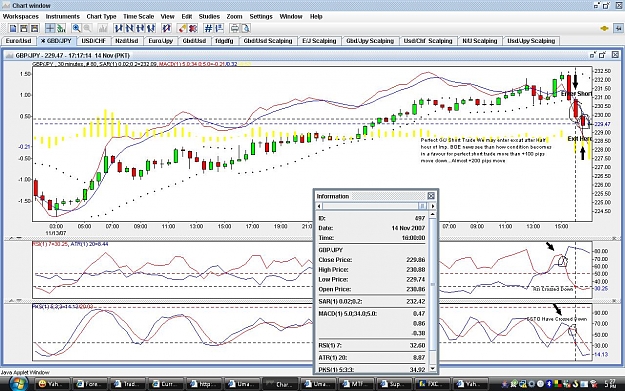Open the 'Char..' taskbar button
The height and width of the screenshot is (391, 625).
point(281,384)
